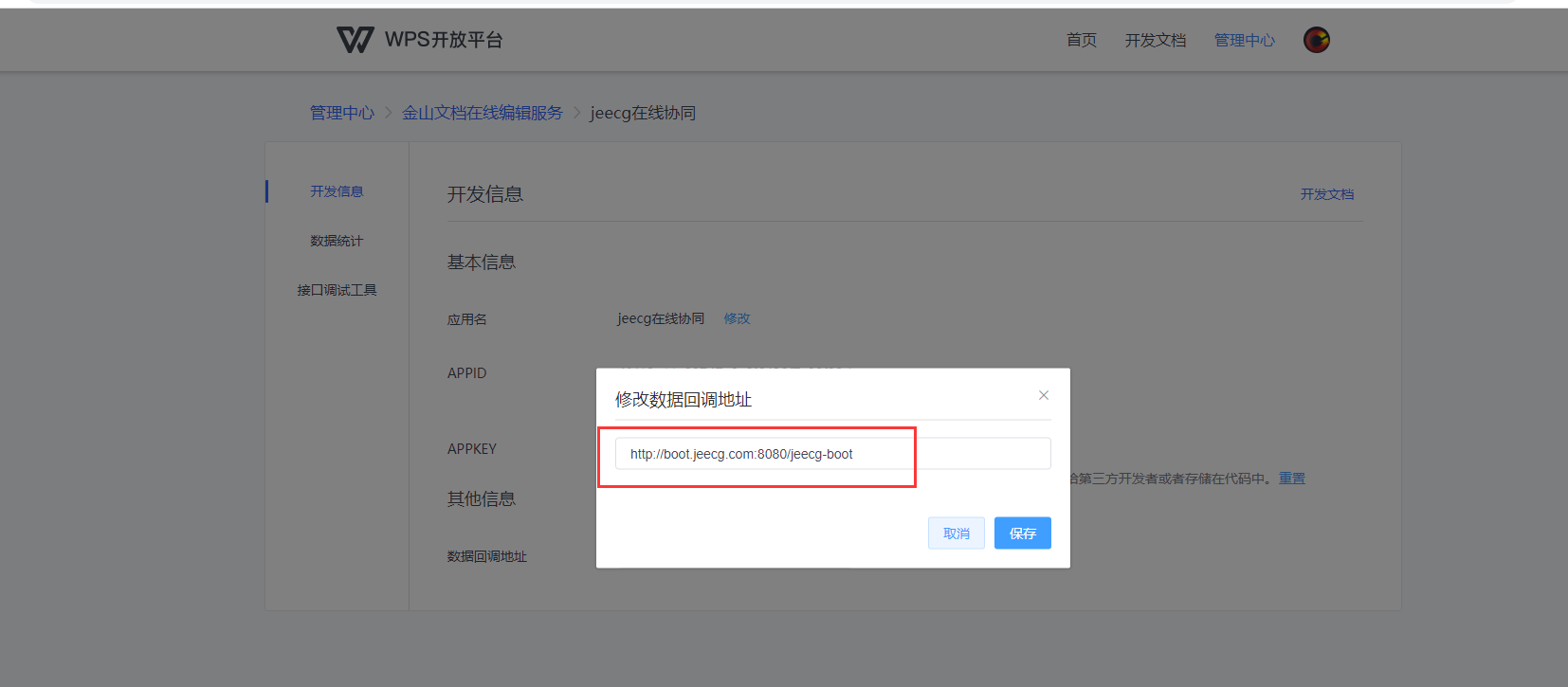Click the 数据回调地址 label
This screenshot has width=1568, height=687.
[x=487, y=556]
